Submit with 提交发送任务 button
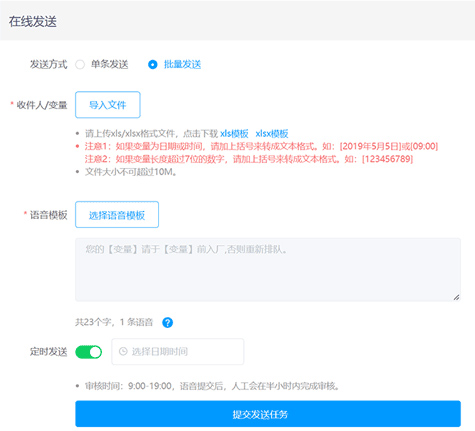 point(268,414)
